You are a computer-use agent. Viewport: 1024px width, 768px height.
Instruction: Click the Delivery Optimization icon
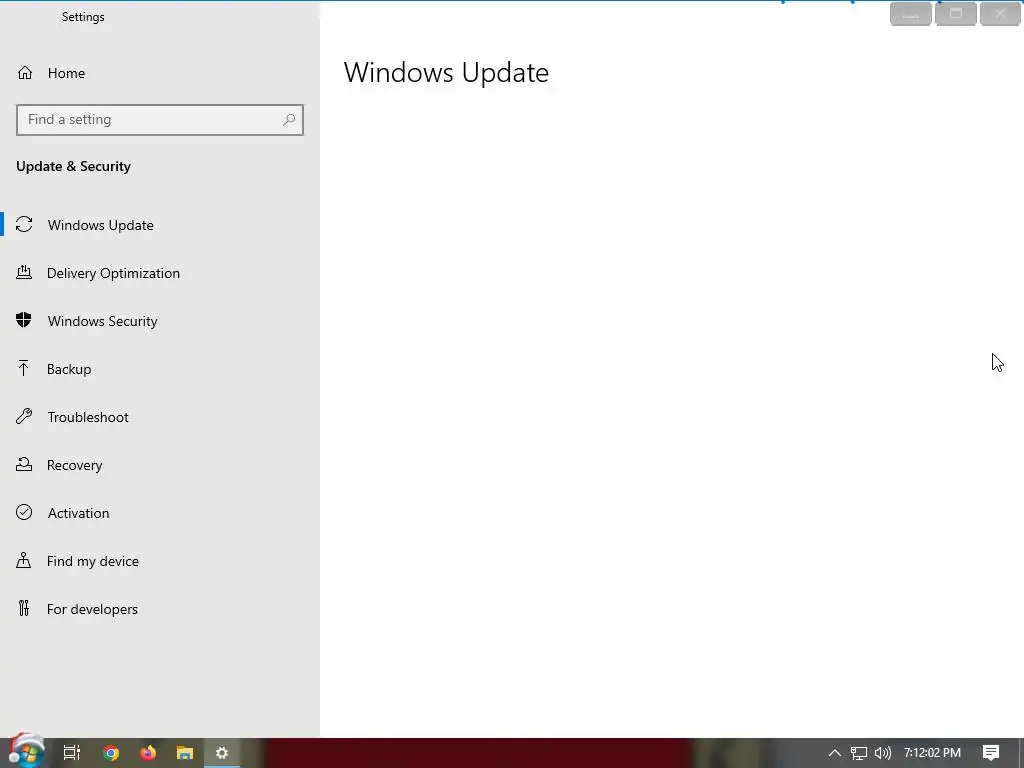[24, 272]
